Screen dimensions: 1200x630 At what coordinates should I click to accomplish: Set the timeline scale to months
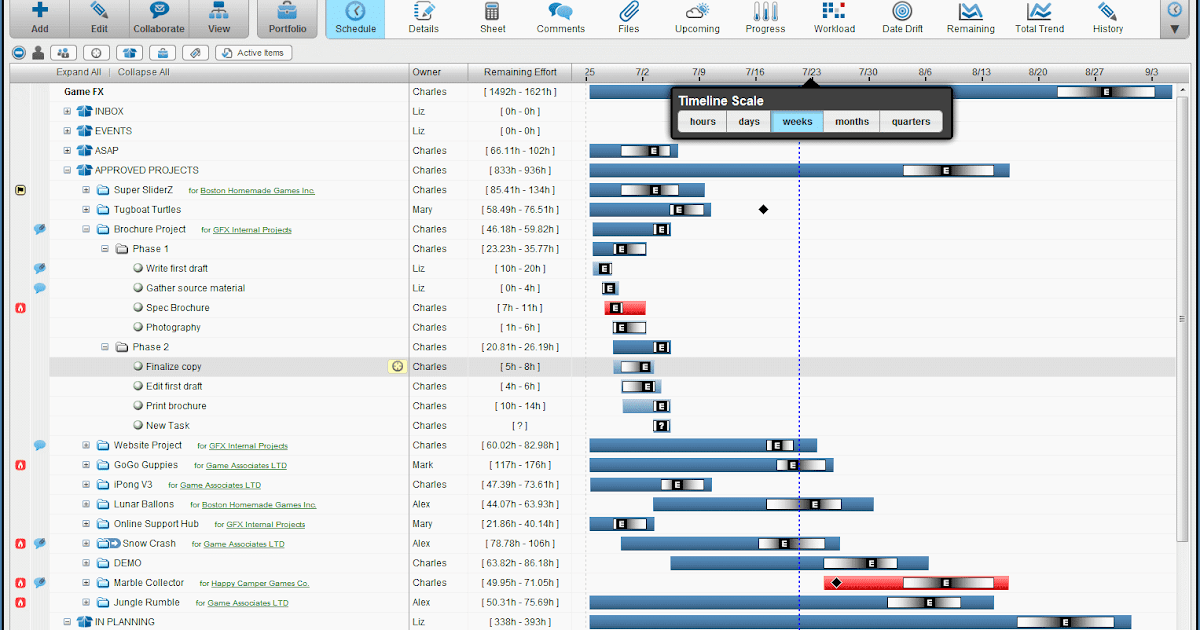click(851, 121)
